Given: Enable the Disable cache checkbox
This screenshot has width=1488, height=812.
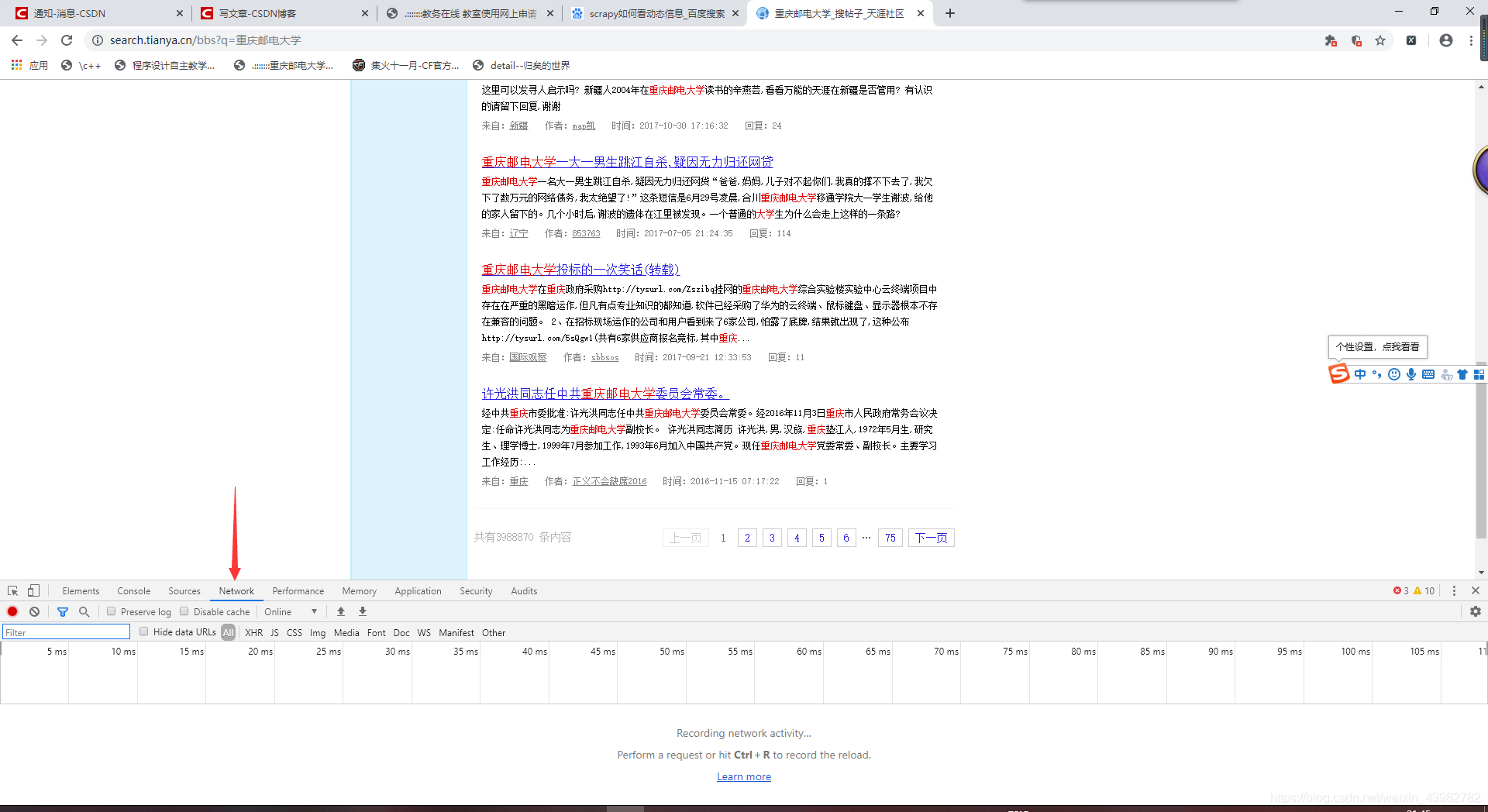Looking at the screenshot, I should (184, 611).
